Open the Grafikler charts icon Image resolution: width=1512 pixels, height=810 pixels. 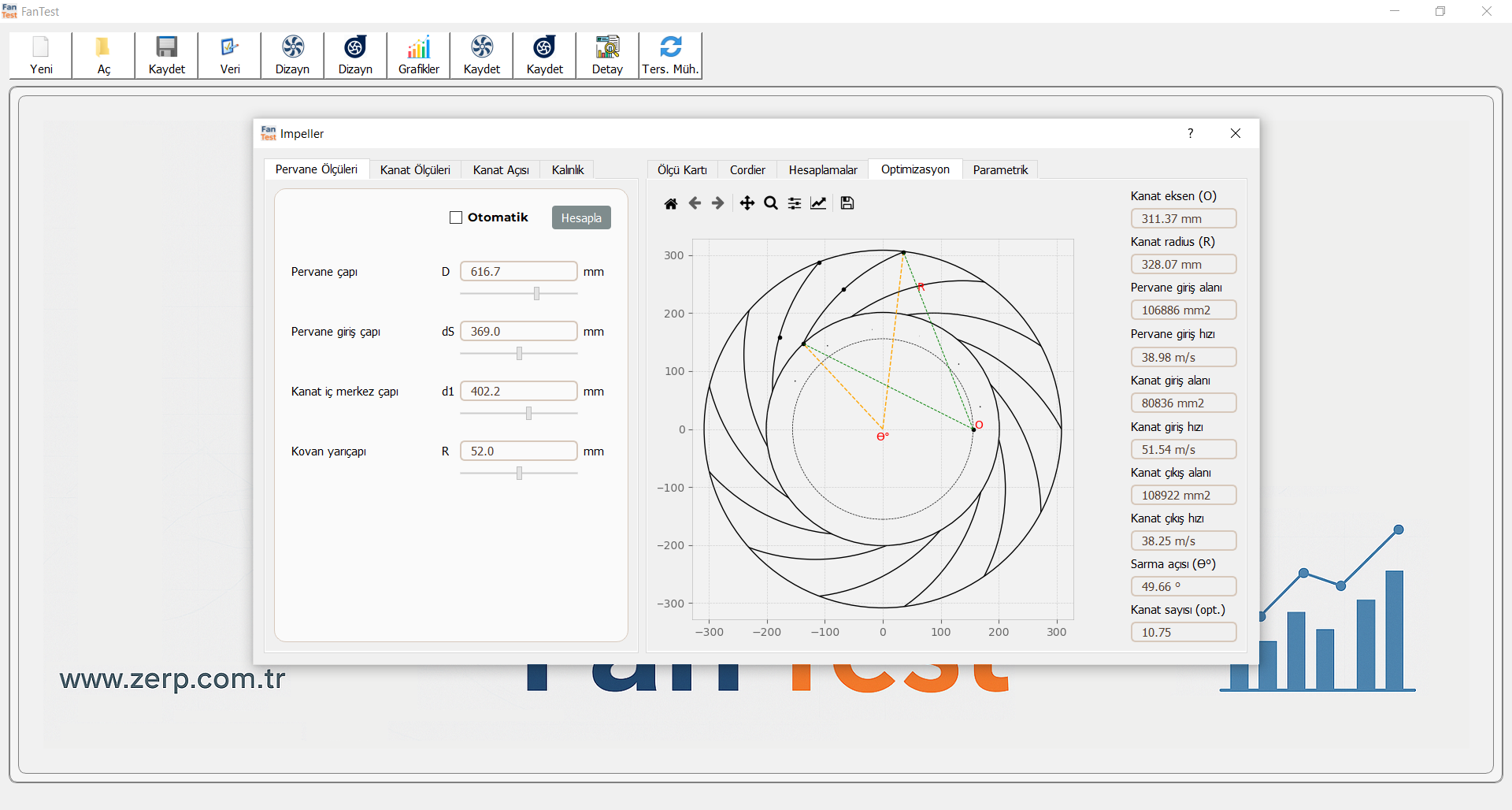[x=418, y=48]
